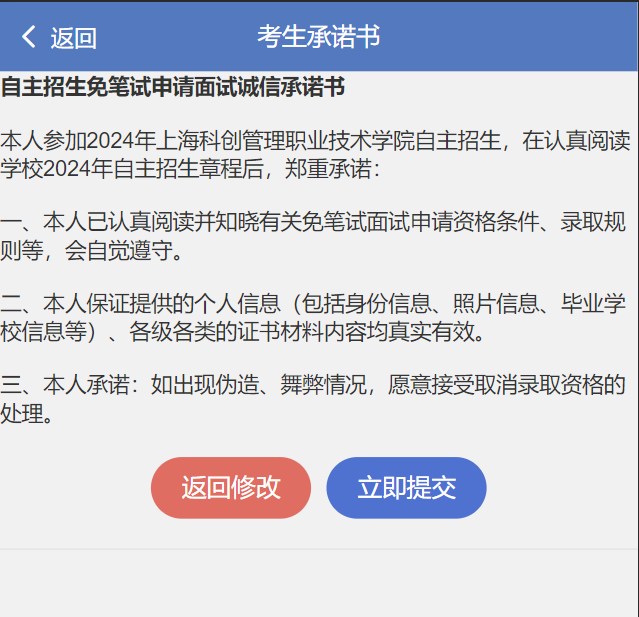
Task: Click the blue 立即提交 button
Action: (x=406, y=487)
